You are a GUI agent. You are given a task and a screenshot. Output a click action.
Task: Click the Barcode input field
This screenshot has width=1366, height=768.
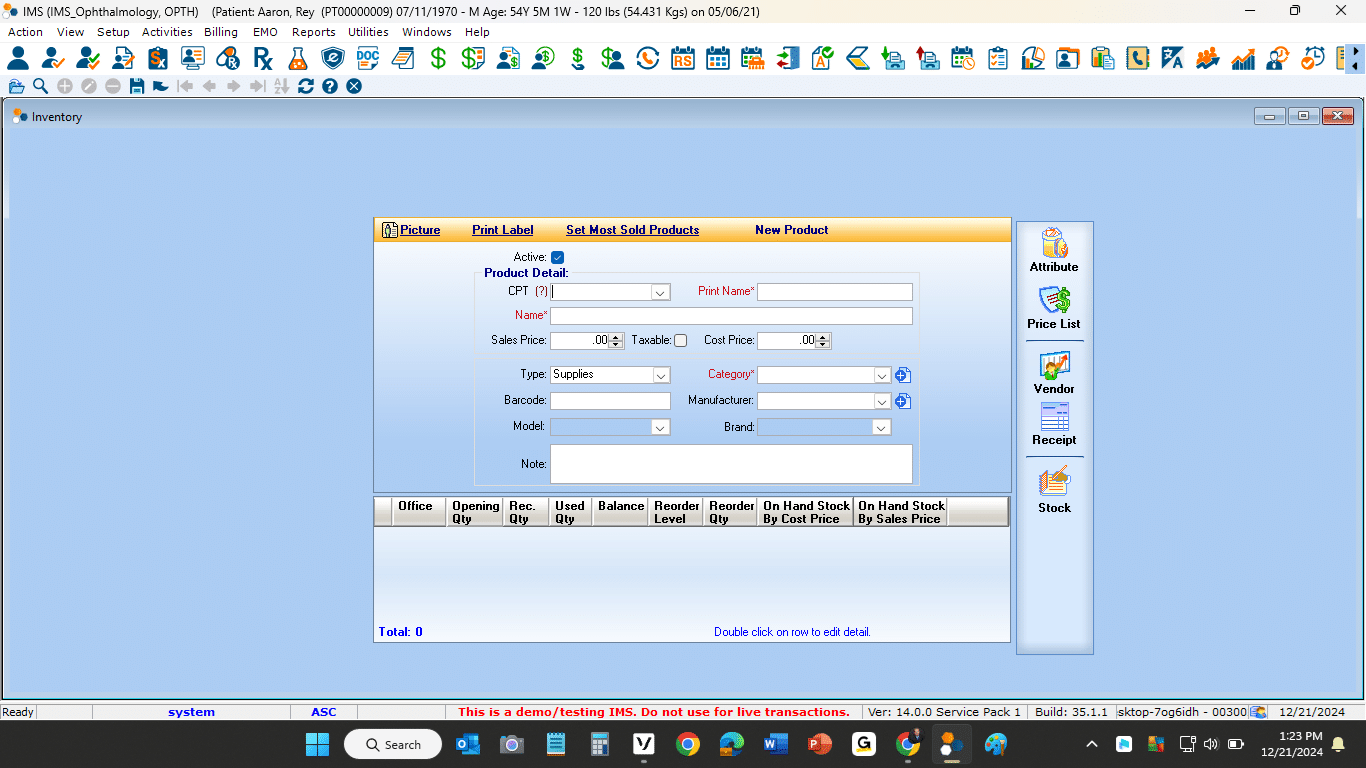tap(610, 401)
